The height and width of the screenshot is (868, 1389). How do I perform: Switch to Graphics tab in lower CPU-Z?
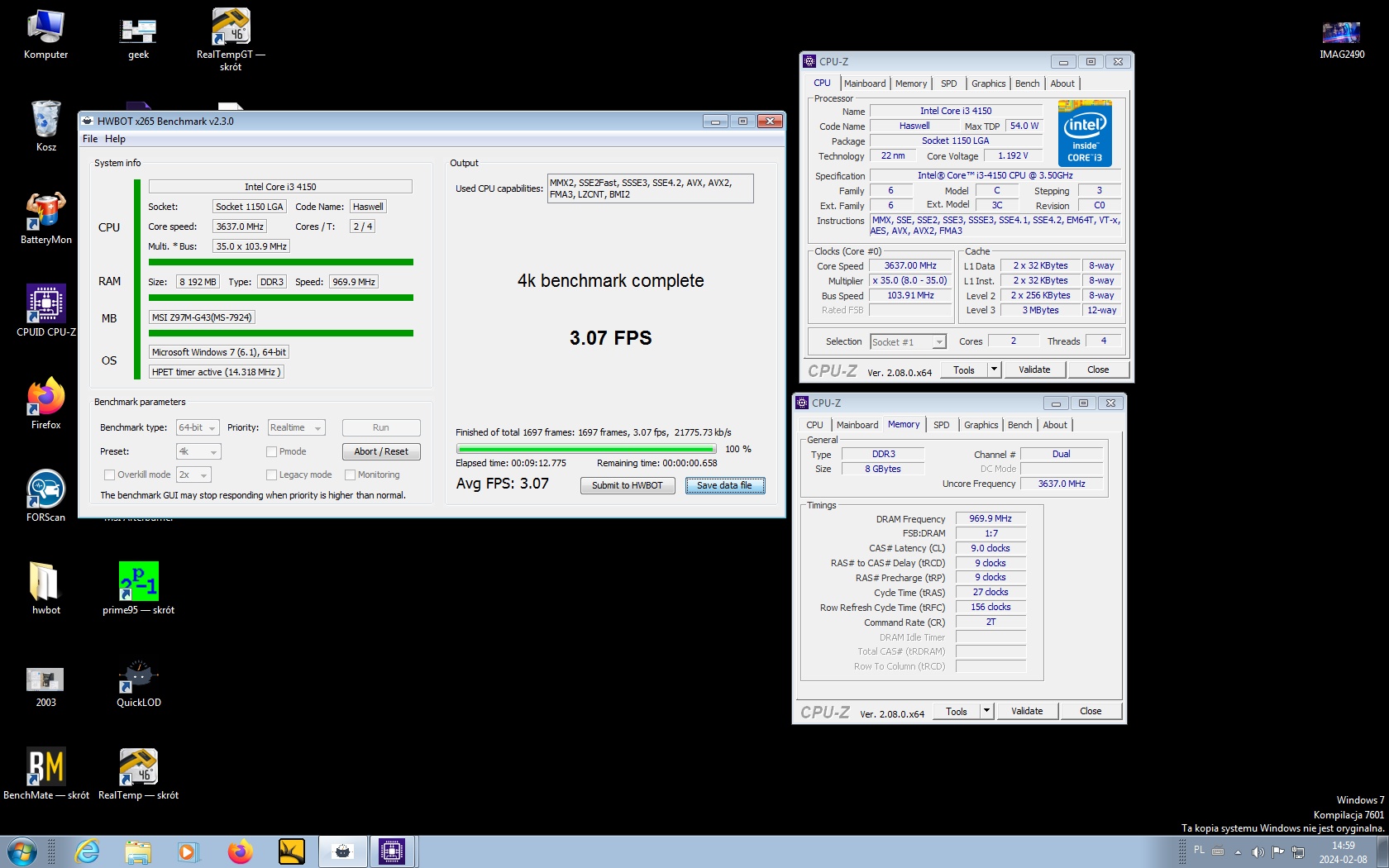981,425
